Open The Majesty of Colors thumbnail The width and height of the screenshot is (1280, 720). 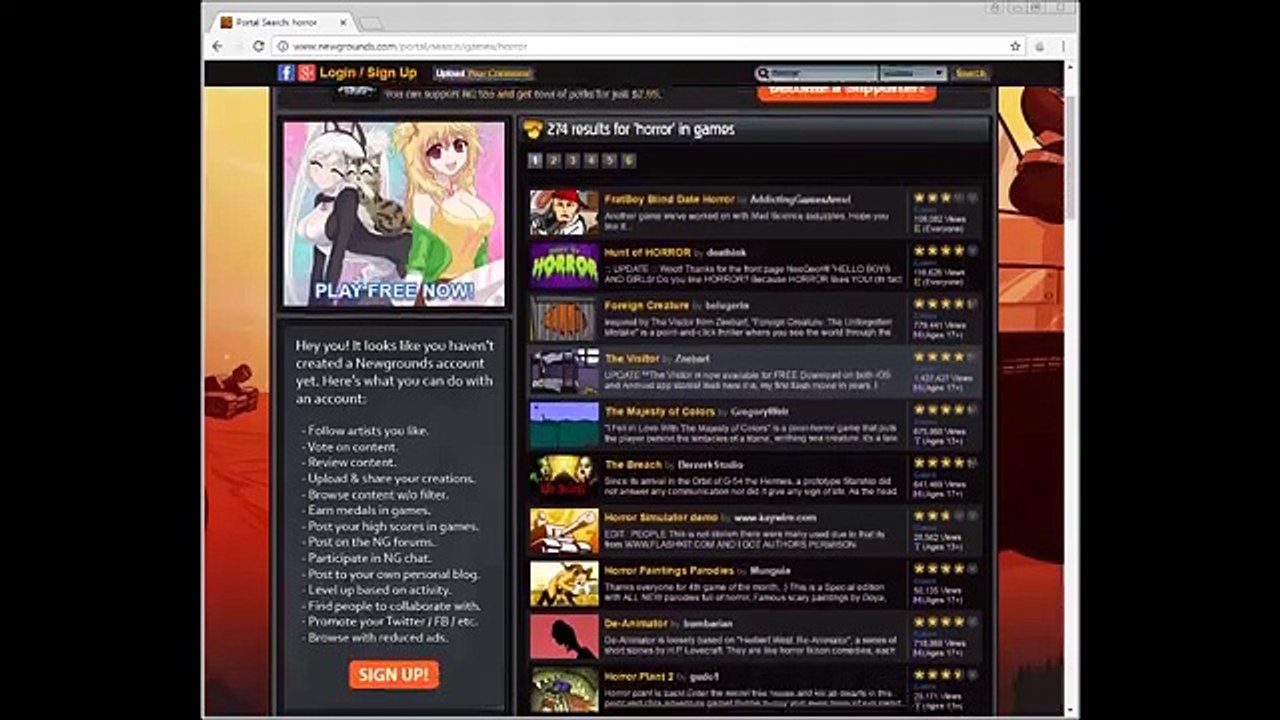[564, 424]
